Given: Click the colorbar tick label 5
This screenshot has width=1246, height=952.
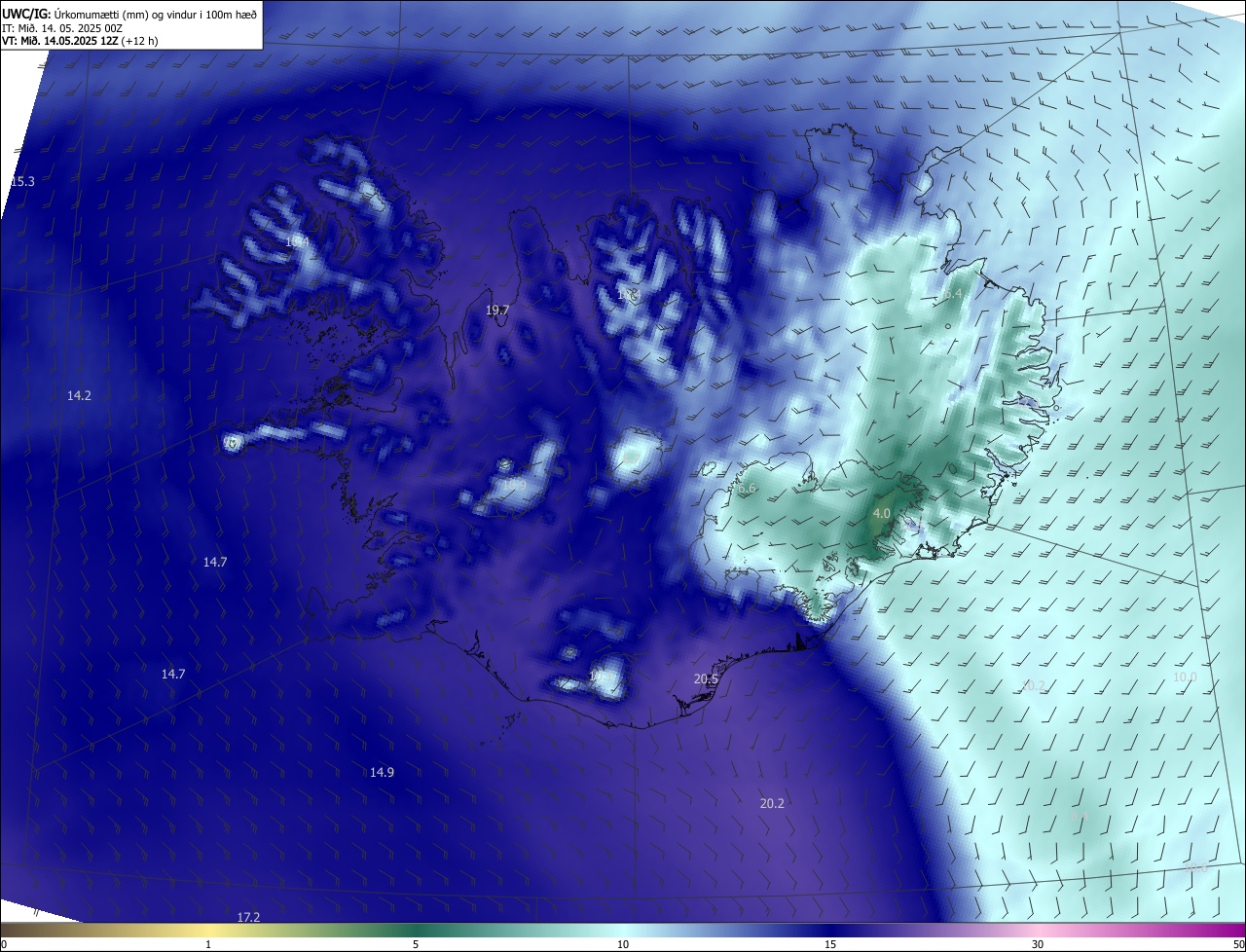Looking at the screenshot, I should (x=416, y=944).
